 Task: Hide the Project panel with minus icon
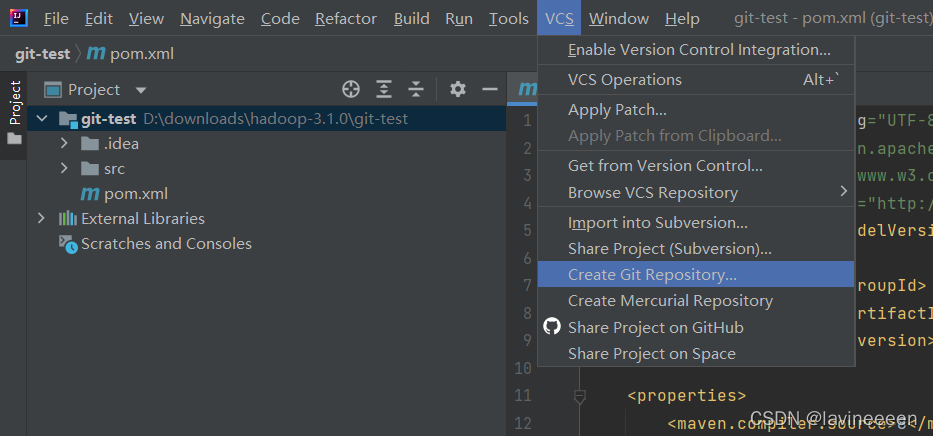pos(490,89)
